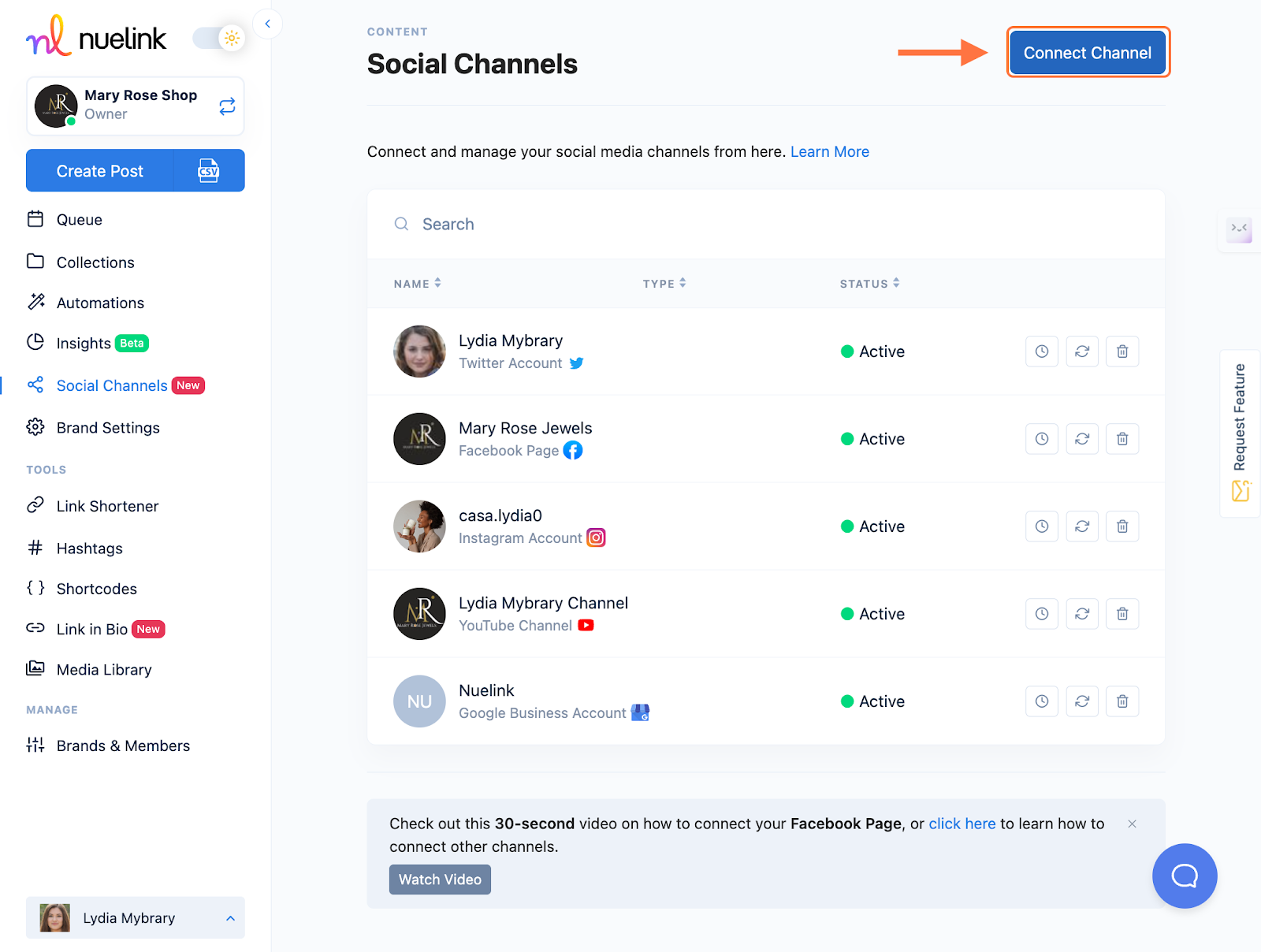Click the Twitter bird icon
The width and height of the screenshot is (1261, 952).
coord(577,363)
